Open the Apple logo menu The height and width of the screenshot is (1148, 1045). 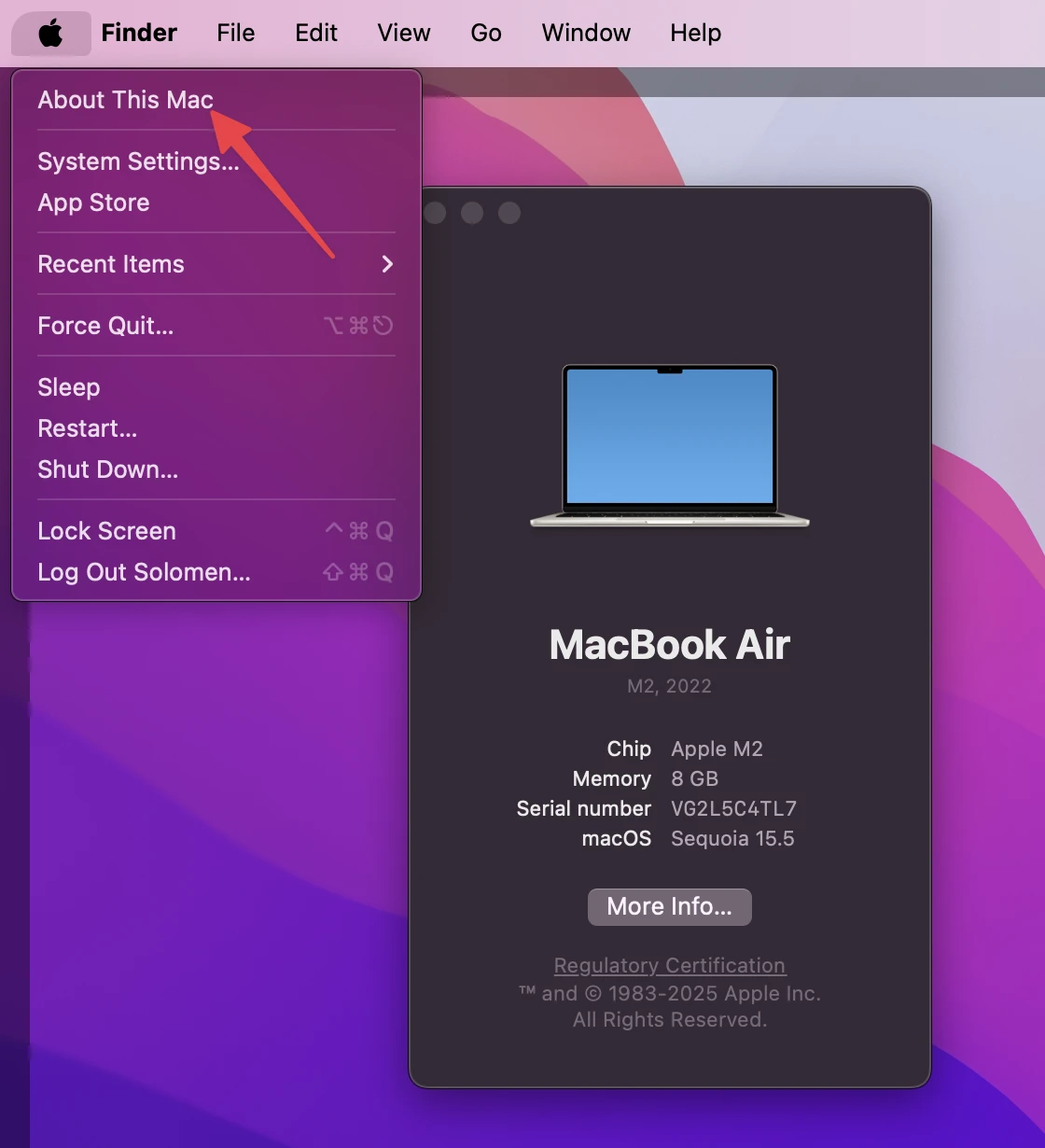click(x=51, y=34)
